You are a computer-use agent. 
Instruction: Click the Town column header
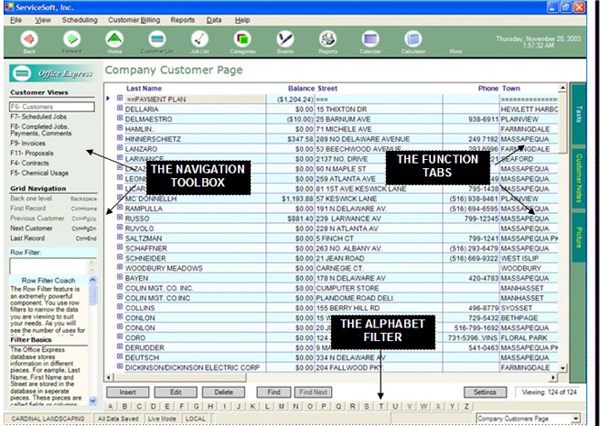[511, 88]
